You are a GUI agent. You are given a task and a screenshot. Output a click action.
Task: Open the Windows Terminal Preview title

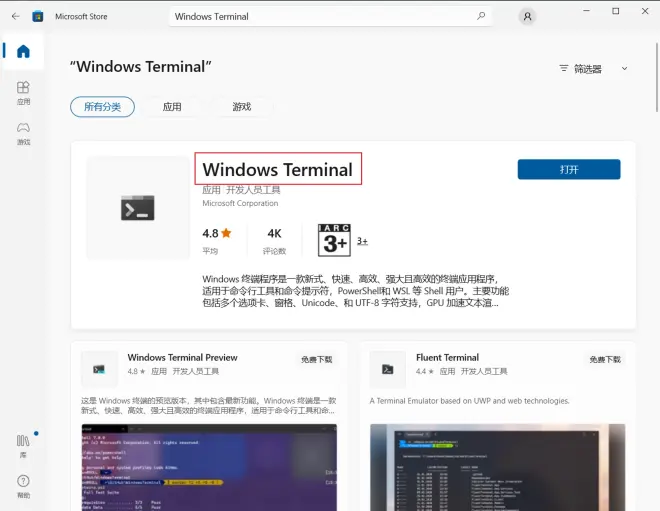[x=182, y=357]
